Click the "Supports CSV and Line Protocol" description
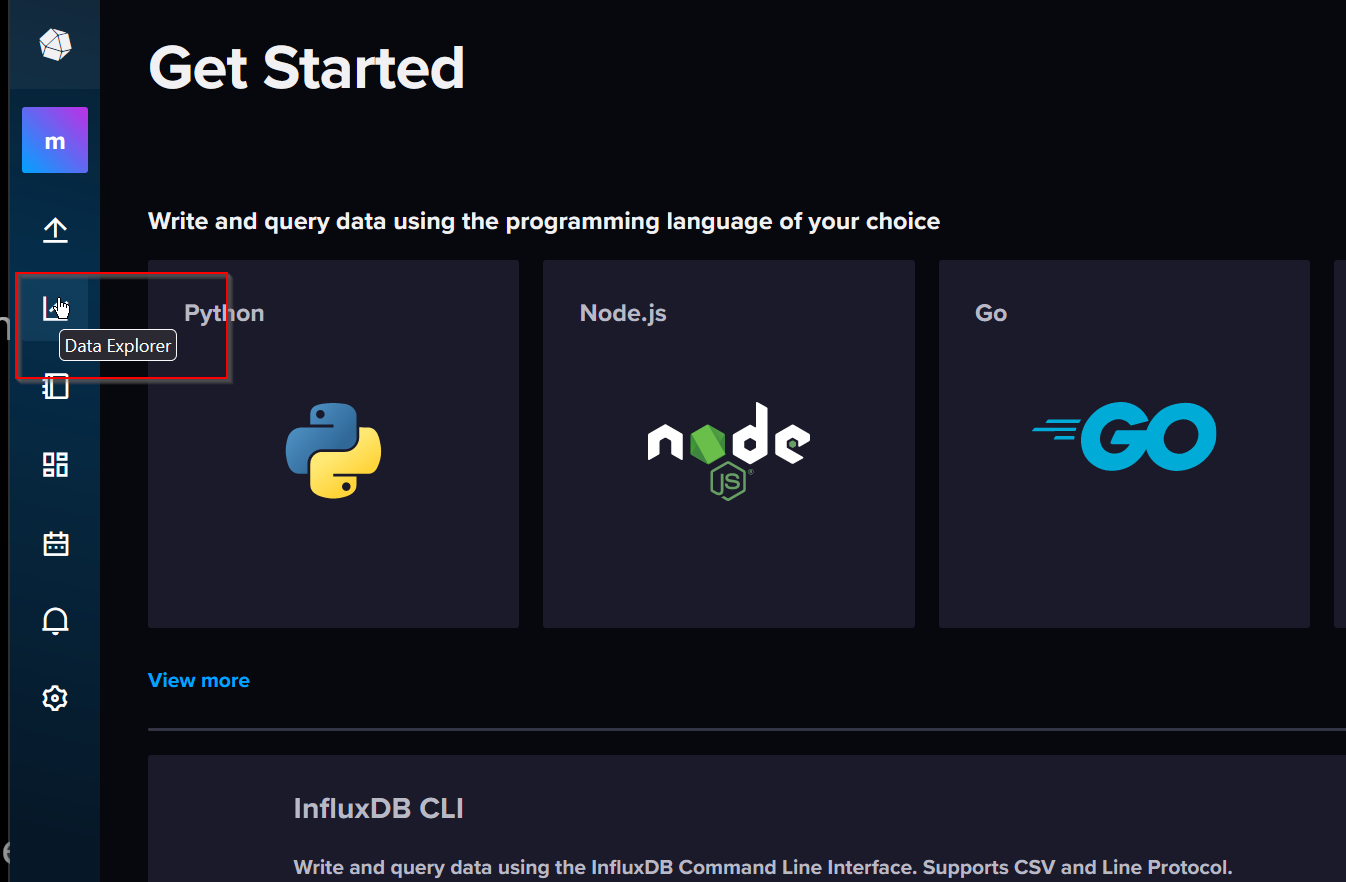This screenshot has width=1346, height=882. (1077, 867)
